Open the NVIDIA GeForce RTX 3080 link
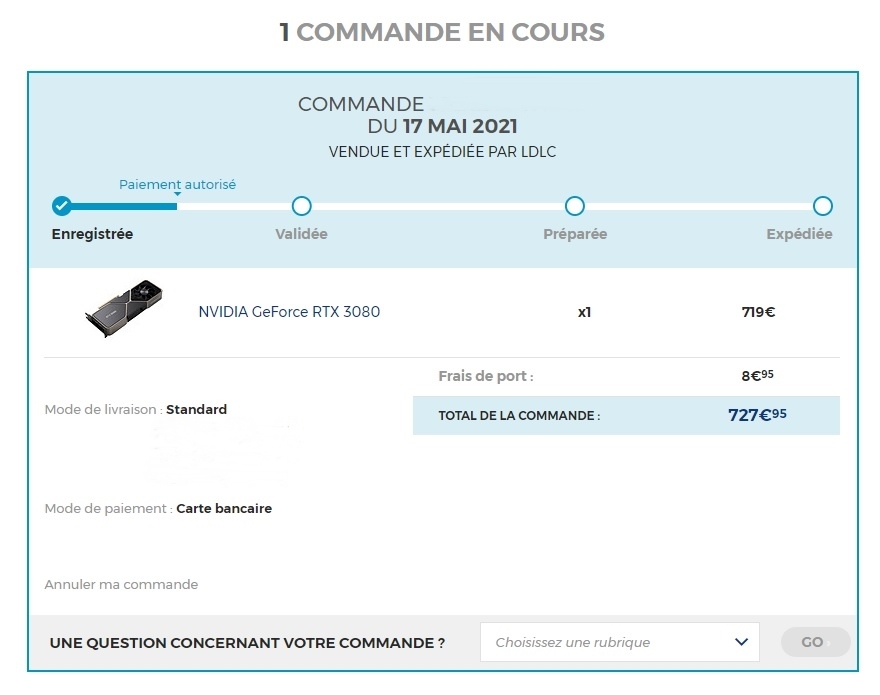880x695 pixels. 289,312
